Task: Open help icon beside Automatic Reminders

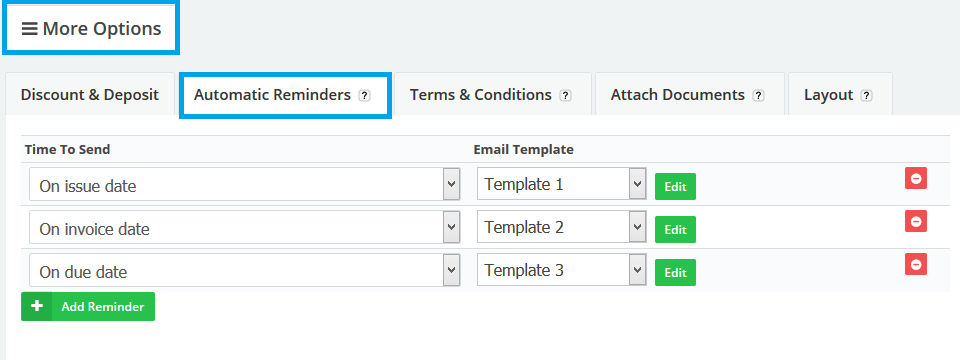Action: point(364,96)
